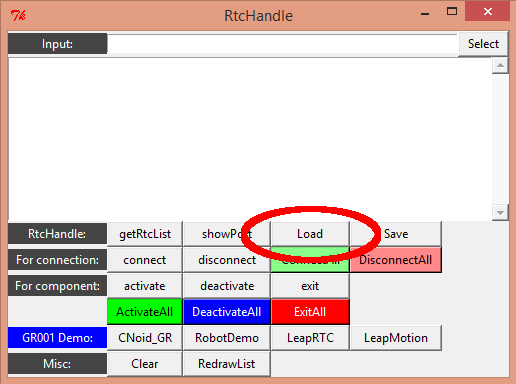
Task: Click the green ConnectAll button
Action: click(310, 260)
